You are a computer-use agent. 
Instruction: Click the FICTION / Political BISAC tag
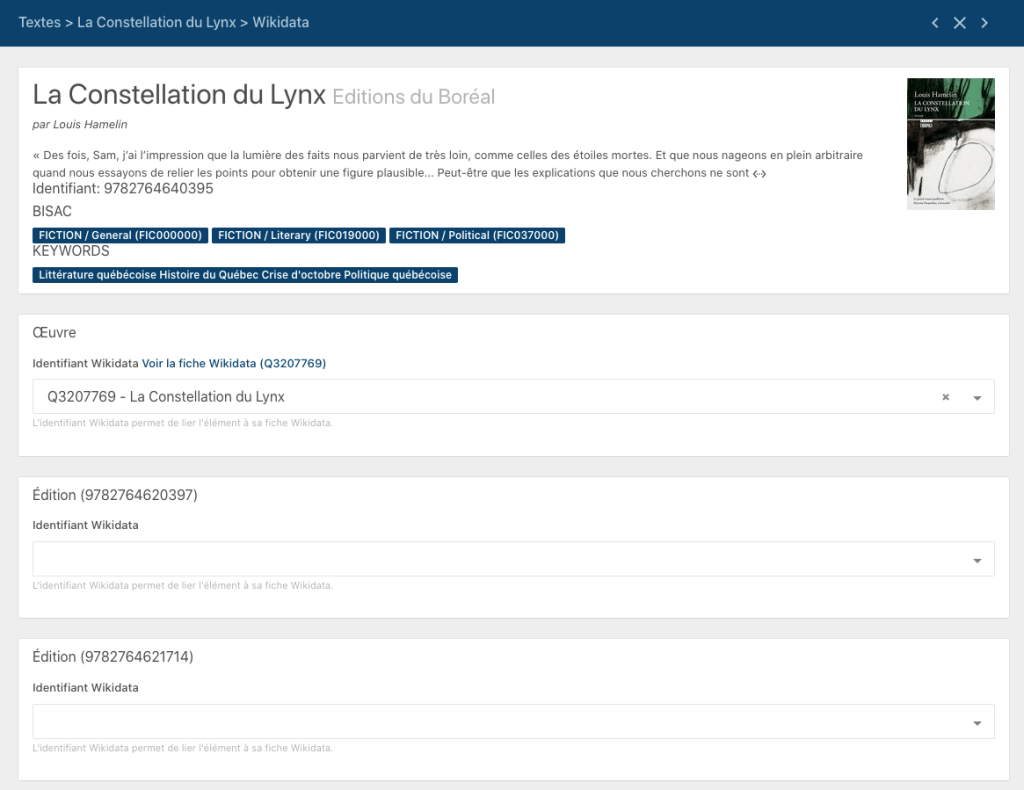[476, 236]
